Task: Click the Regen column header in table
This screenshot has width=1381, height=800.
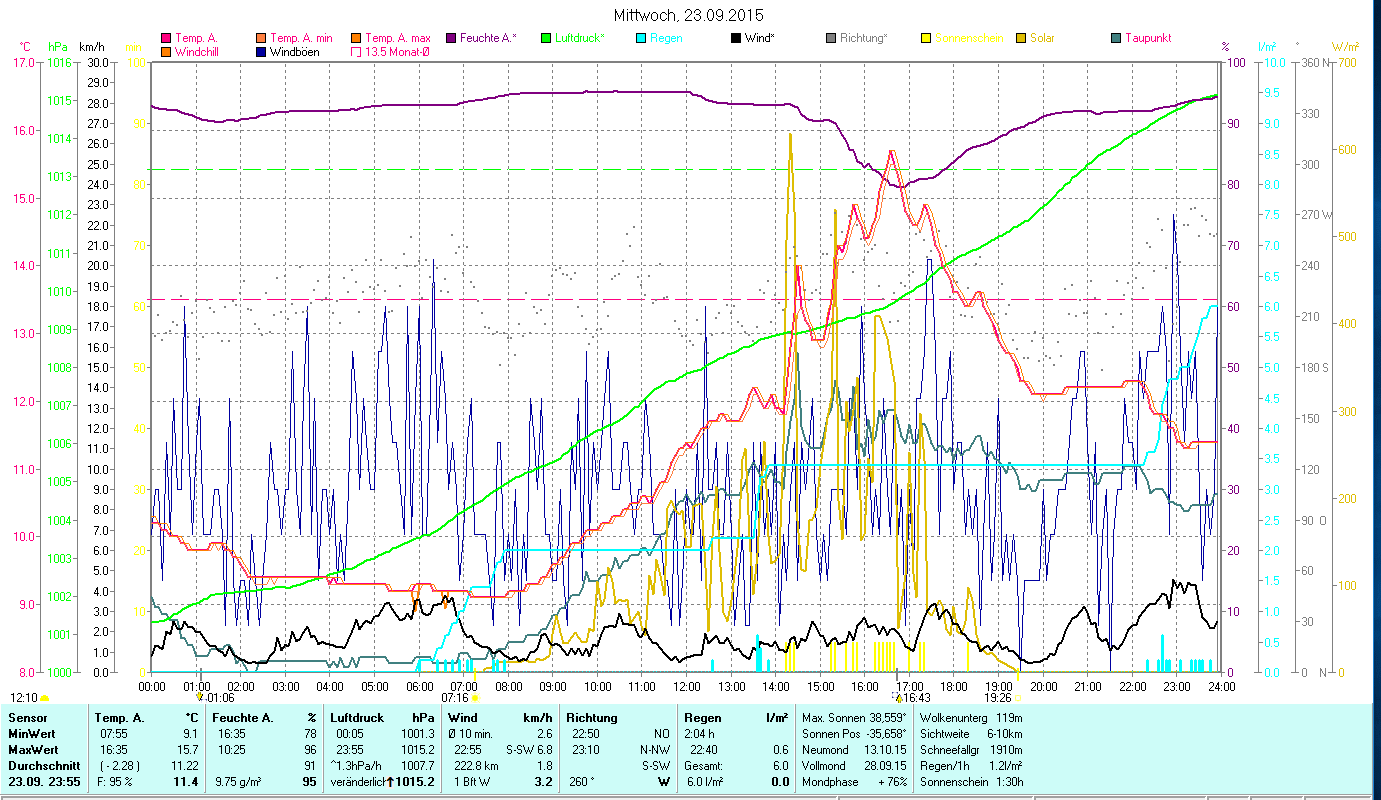Action: (x=703, y=718)
